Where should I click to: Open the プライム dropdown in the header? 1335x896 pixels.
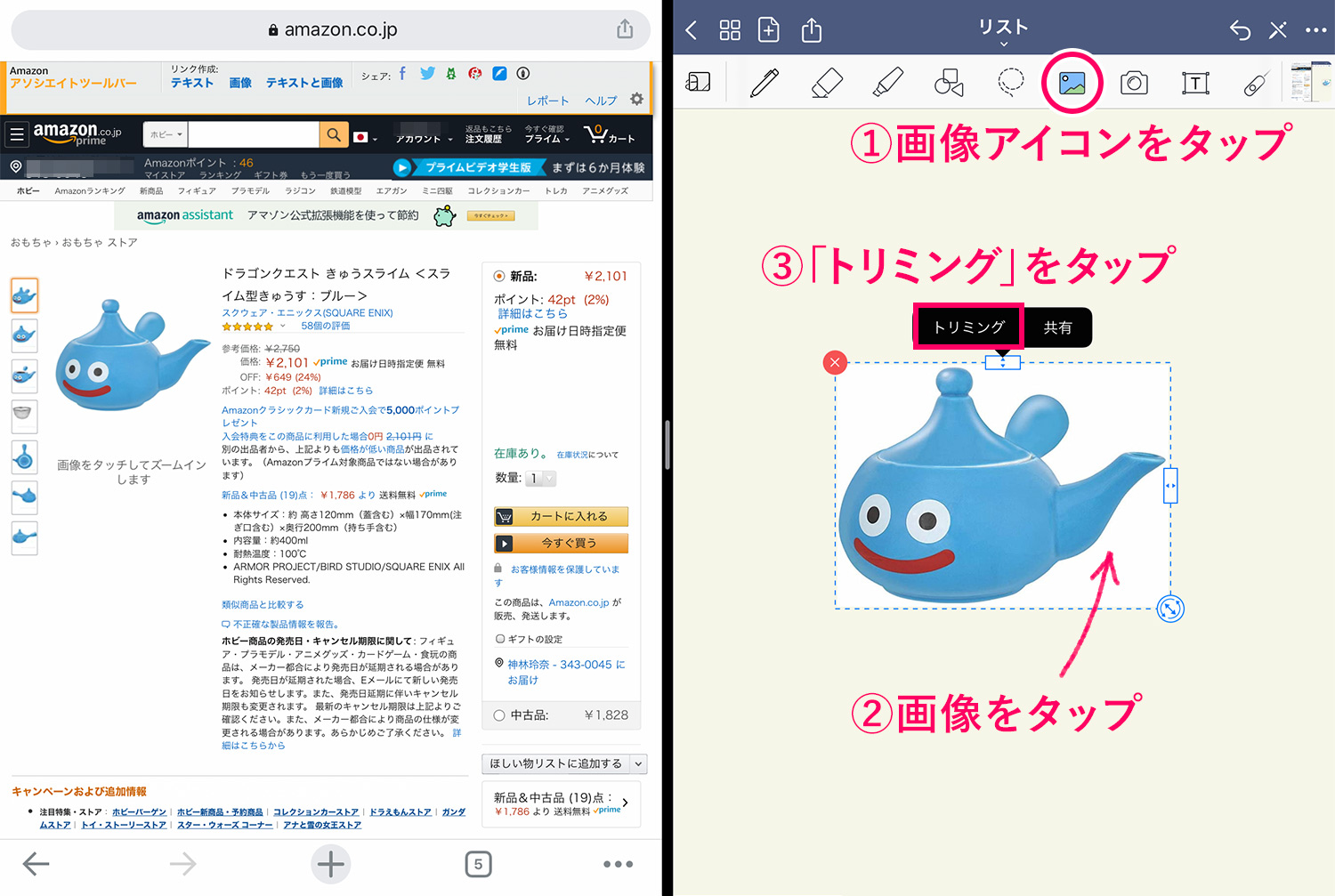tap(546, 134)
